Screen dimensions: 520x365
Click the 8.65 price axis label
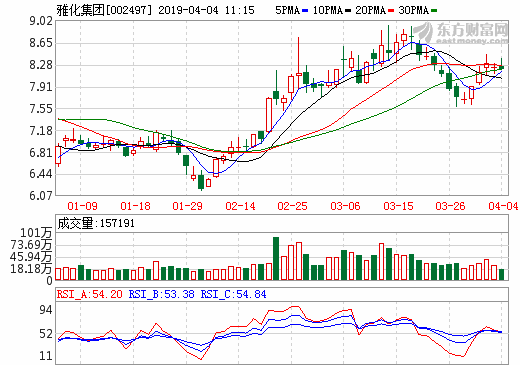coord(41,43)
